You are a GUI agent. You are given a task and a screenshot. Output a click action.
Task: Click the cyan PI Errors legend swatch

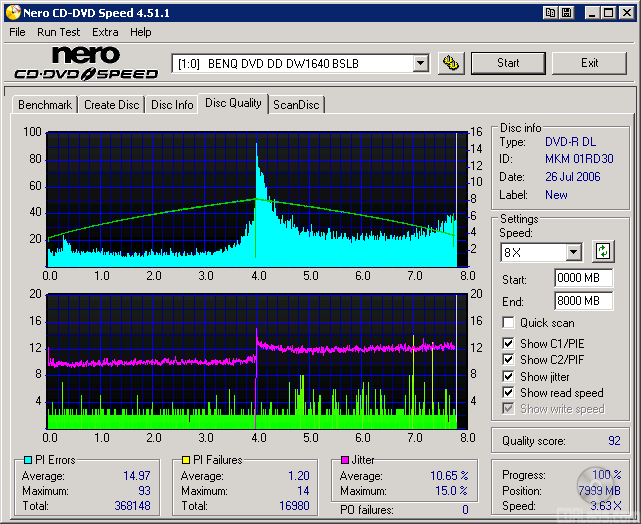click(x=26, y=460)
